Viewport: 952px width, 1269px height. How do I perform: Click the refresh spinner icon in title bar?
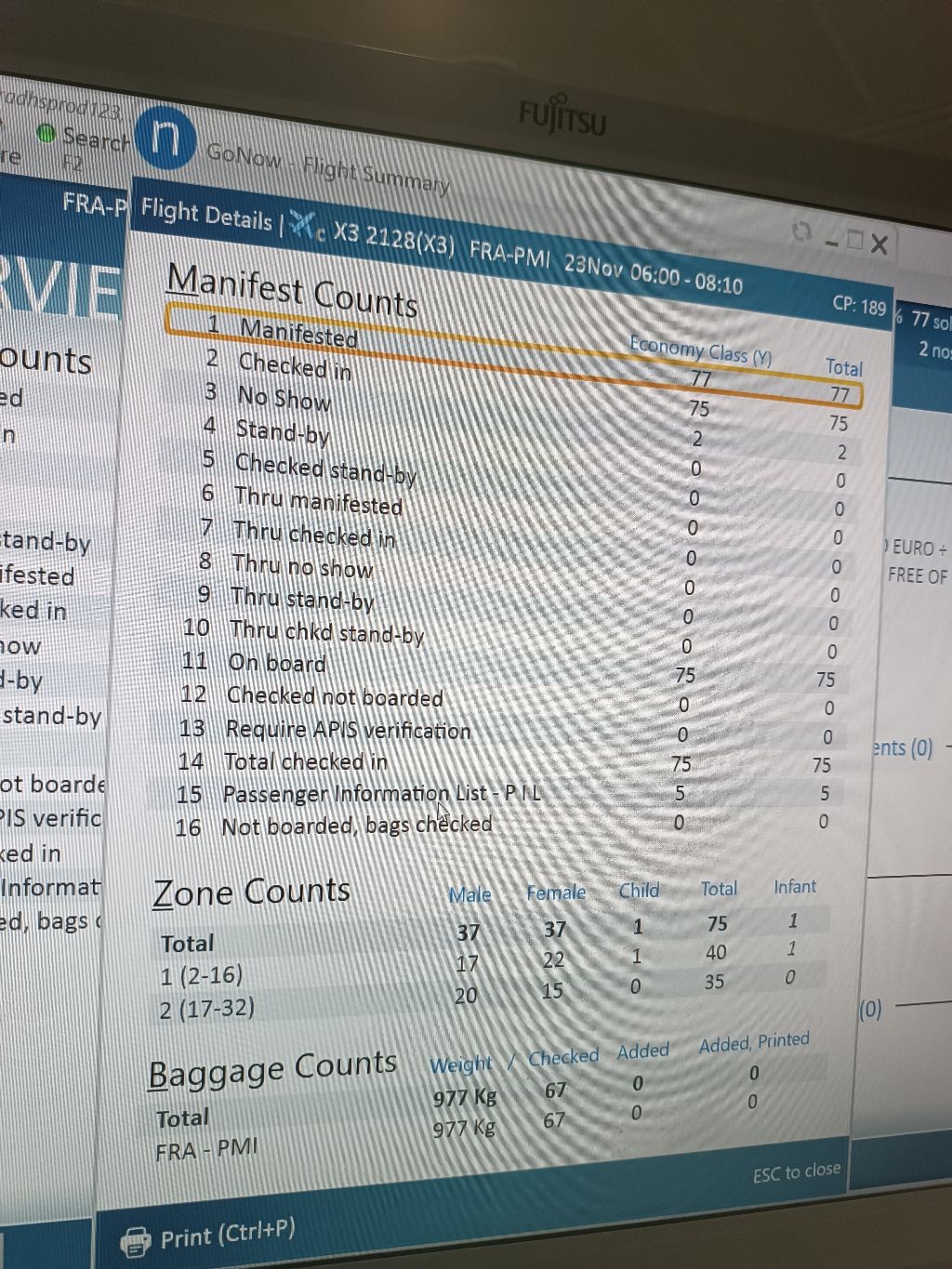point(800,232)
